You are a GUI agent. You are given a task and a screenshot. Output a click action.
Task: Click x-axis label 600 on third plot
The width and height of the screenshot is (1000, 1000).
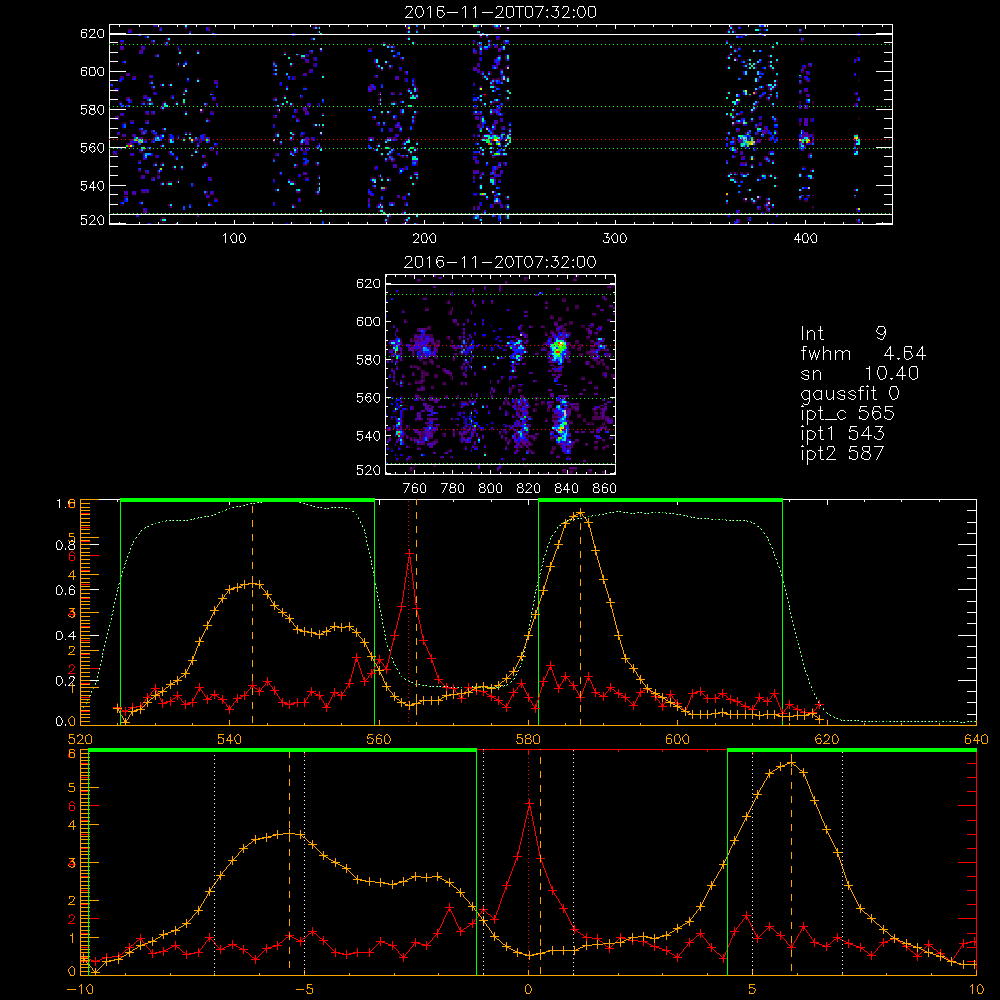[x=677, y=739]
